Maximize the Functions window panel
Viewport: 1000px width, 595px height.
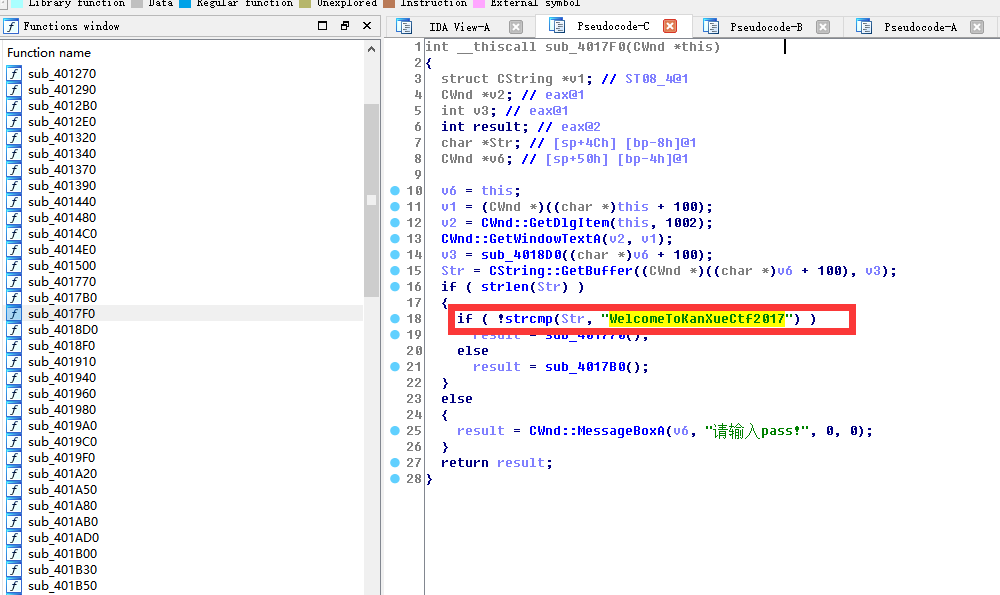click(x=323, y=26)
